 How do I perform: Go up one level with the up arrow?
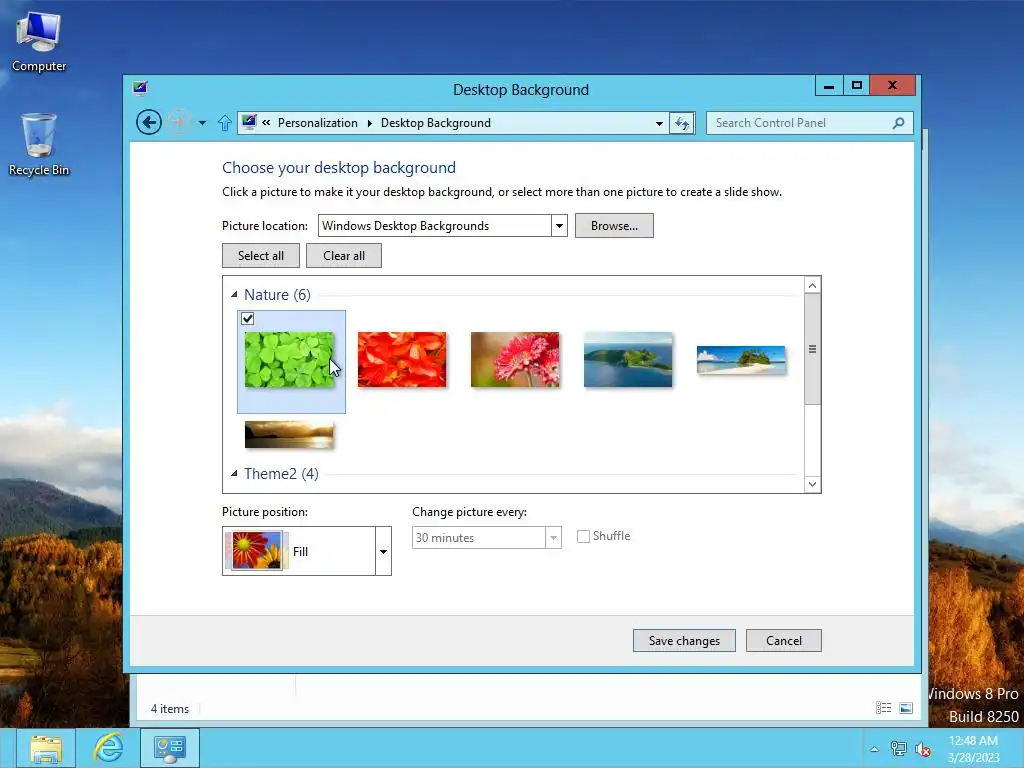click(x=225, y=123)
